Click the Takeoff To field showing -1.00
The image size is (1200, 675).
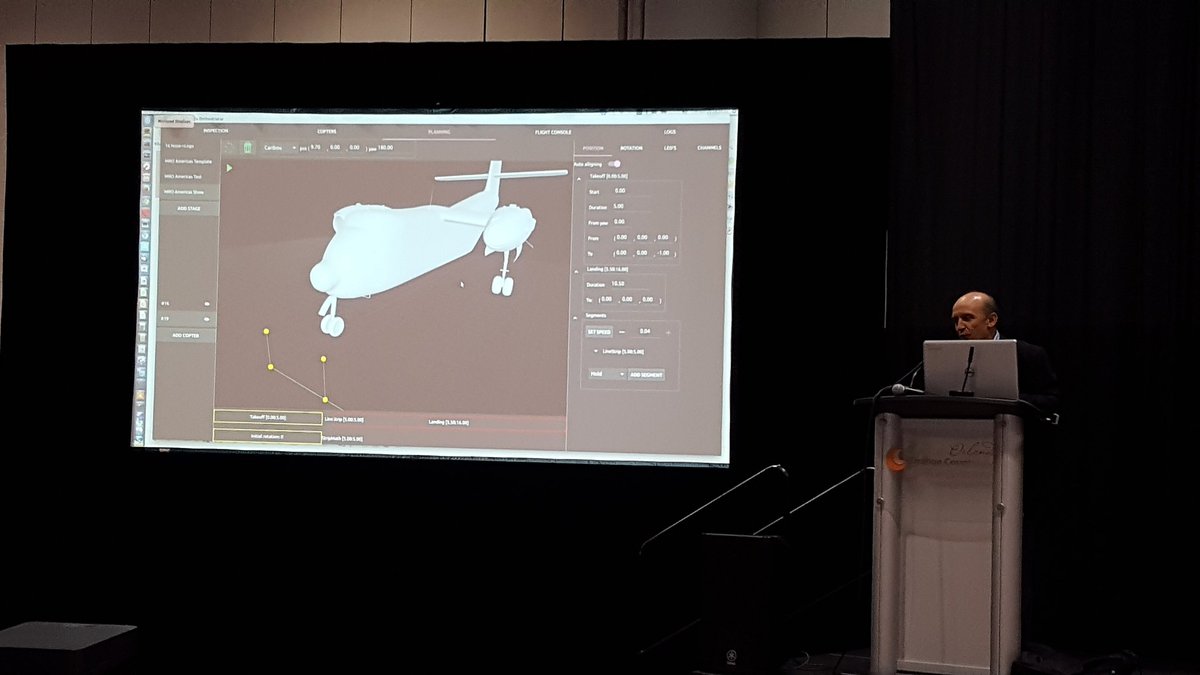pos(663,253)
